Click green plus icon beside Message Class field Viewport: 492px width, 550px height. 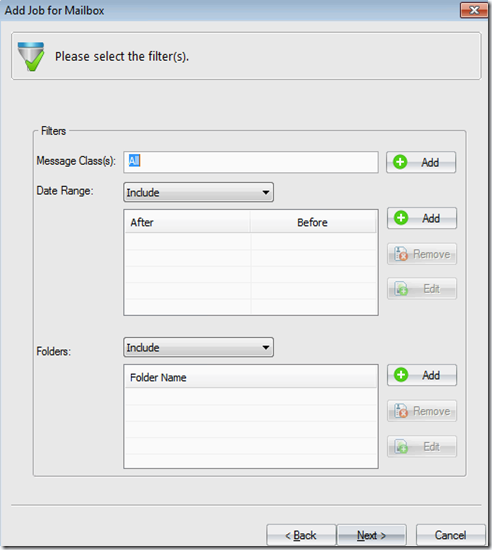[400, 162]
